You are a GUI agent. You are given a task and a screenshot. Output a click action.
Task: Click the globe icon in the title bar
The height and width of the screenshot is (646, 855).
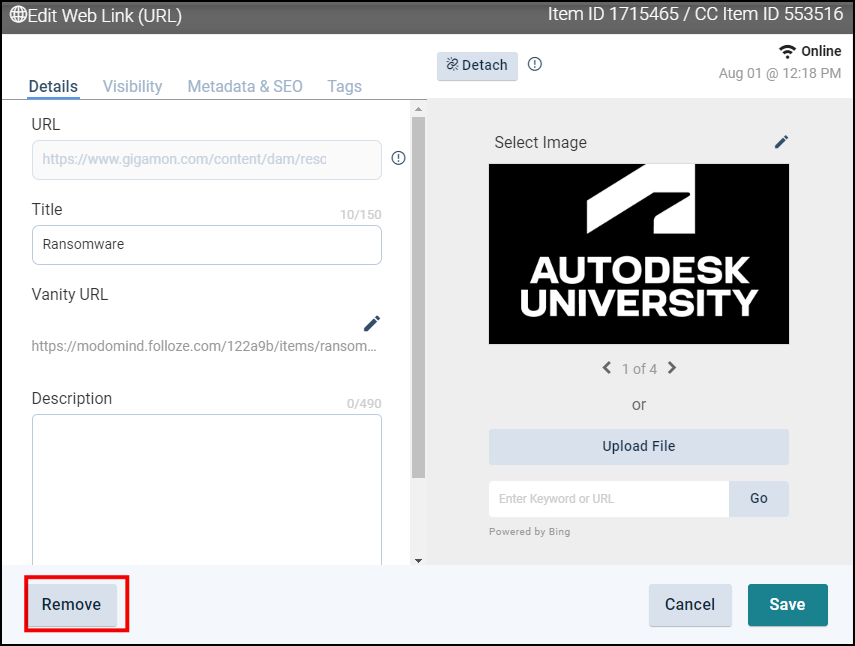(18, 16)
